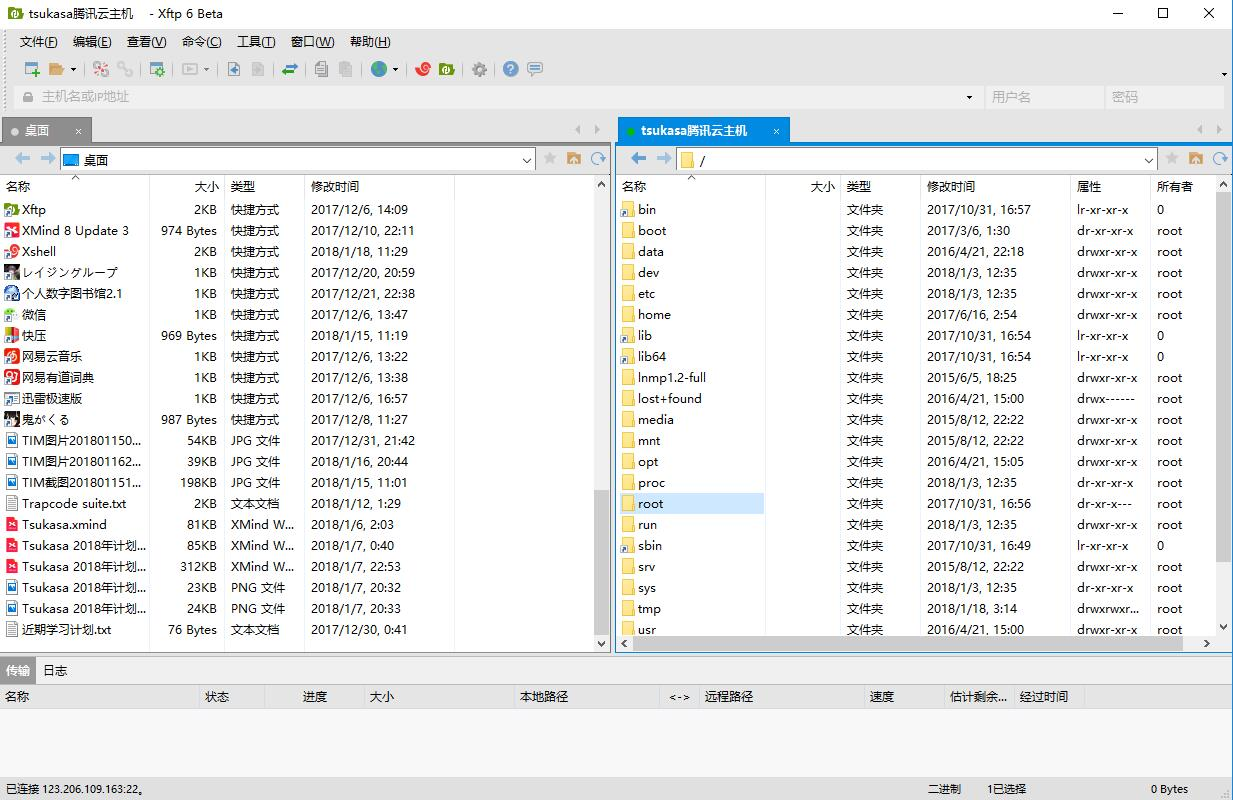The width and height of the screenshot is (1233, 800).
Task: Open the dropdown arrow beside open folder icon
Action: coord(73,70)
